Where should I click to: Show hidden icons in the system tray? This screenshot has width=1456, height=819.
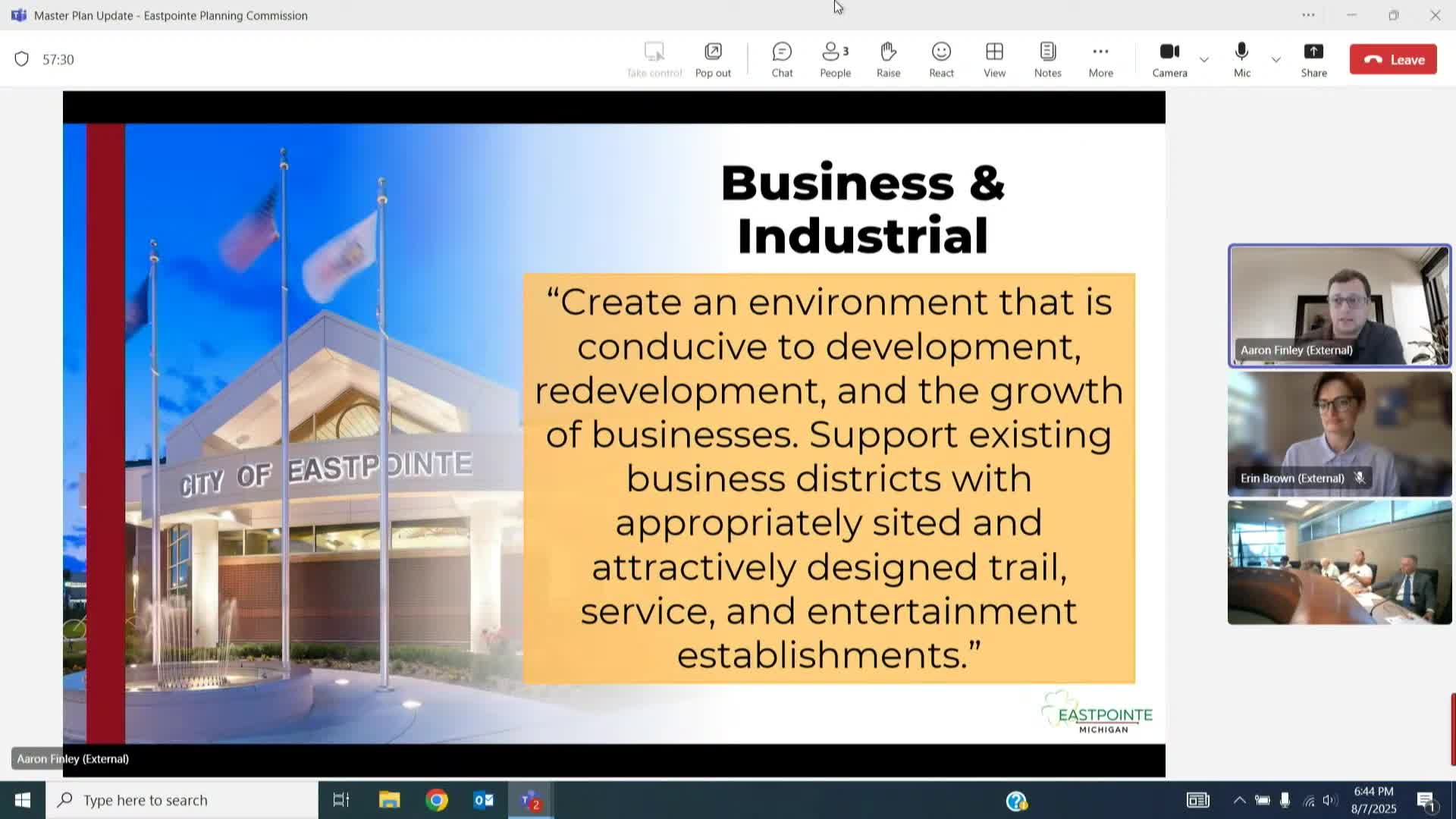click(1239, 800)
